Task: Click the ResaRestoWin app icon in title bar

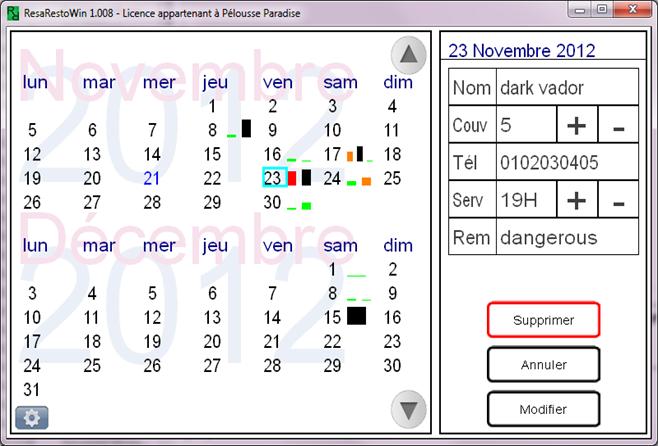Action: coord(13,13)
